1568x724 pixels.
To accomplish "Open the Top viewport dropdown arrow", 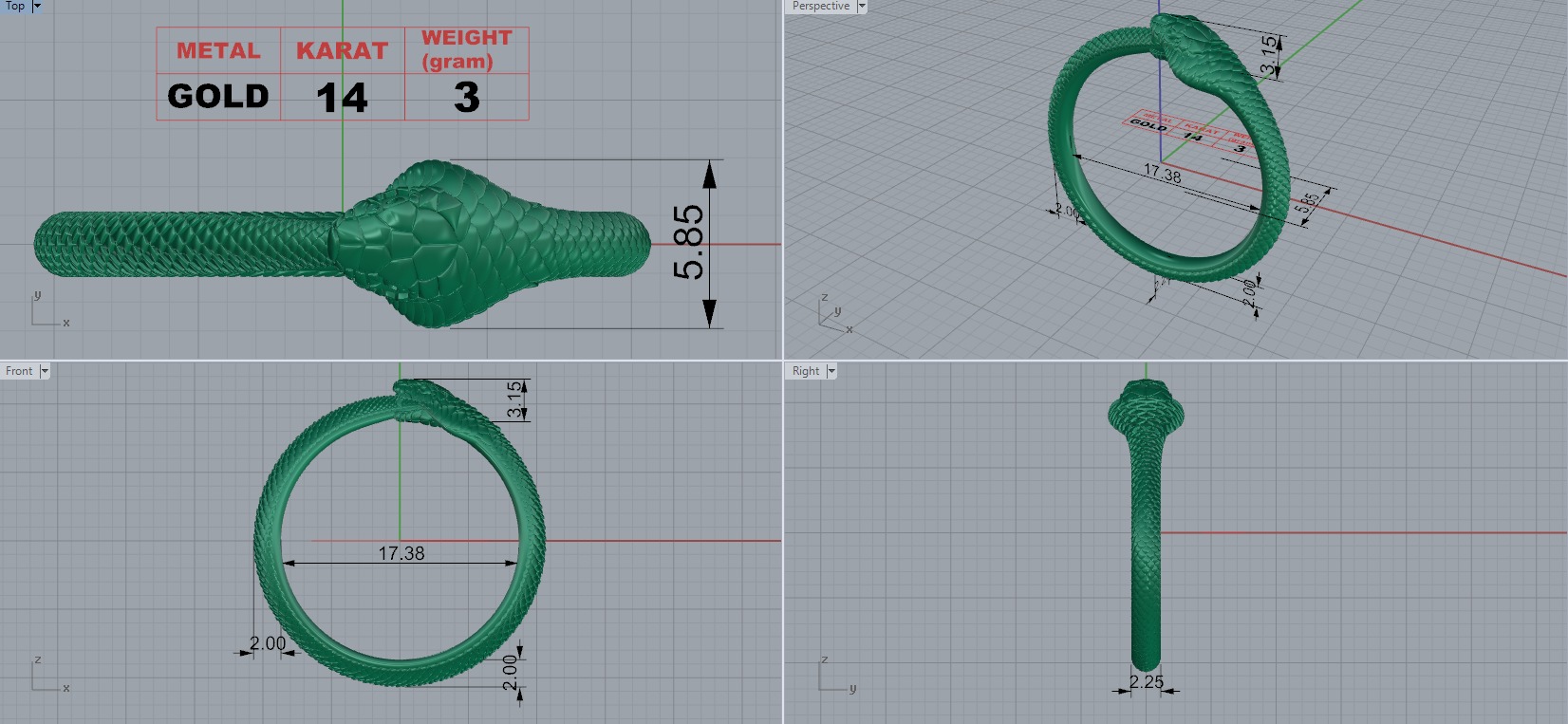I will [x=38, y=6].
